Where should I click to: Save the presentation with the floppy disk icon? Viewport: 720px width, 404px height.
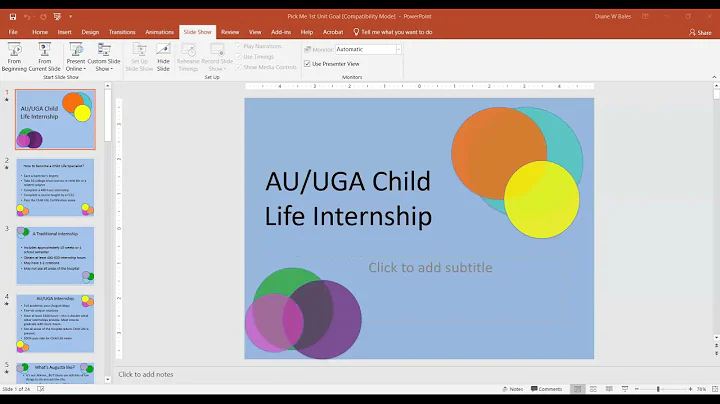pos(13,17)
